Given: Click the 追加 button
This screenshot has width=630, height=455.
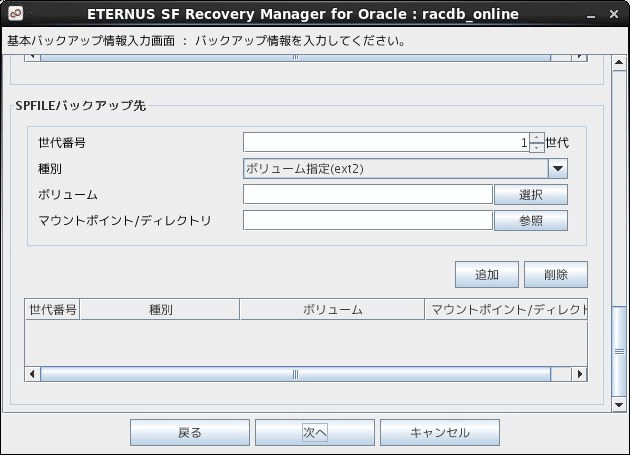Looking at the screenshot, I should (487, 275).
